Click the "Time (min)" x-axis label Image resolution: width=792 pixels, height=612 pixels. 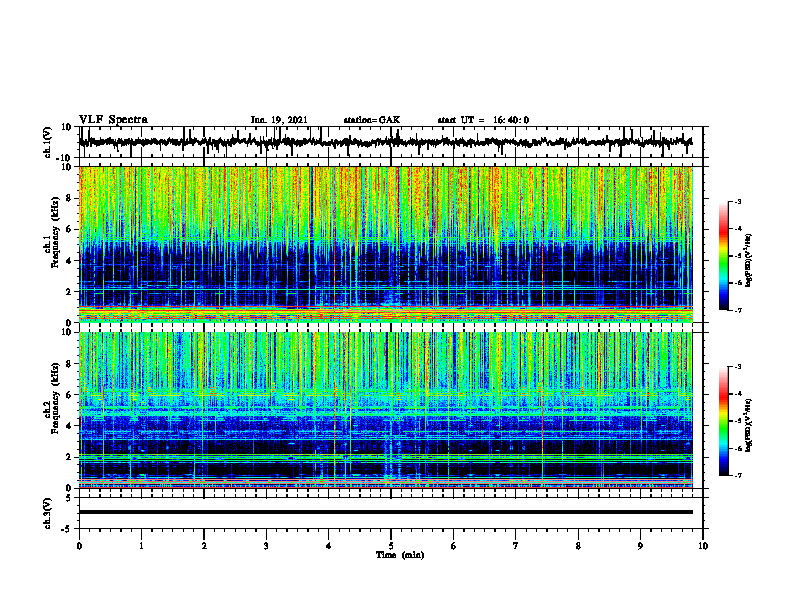[400, 555]
